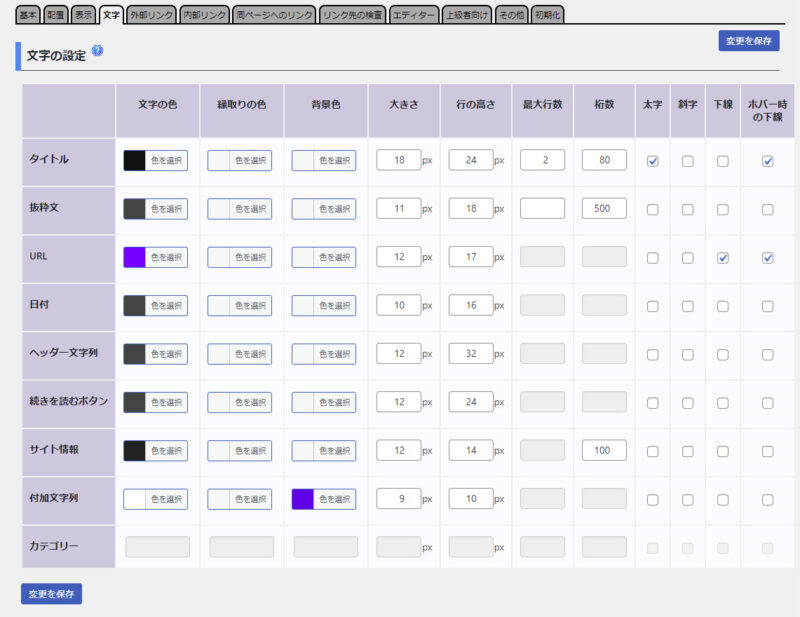Uncheck the 太字 checkbox for タイトル
800x617 pixels.
pyautogui.click(x=653, y=161)
